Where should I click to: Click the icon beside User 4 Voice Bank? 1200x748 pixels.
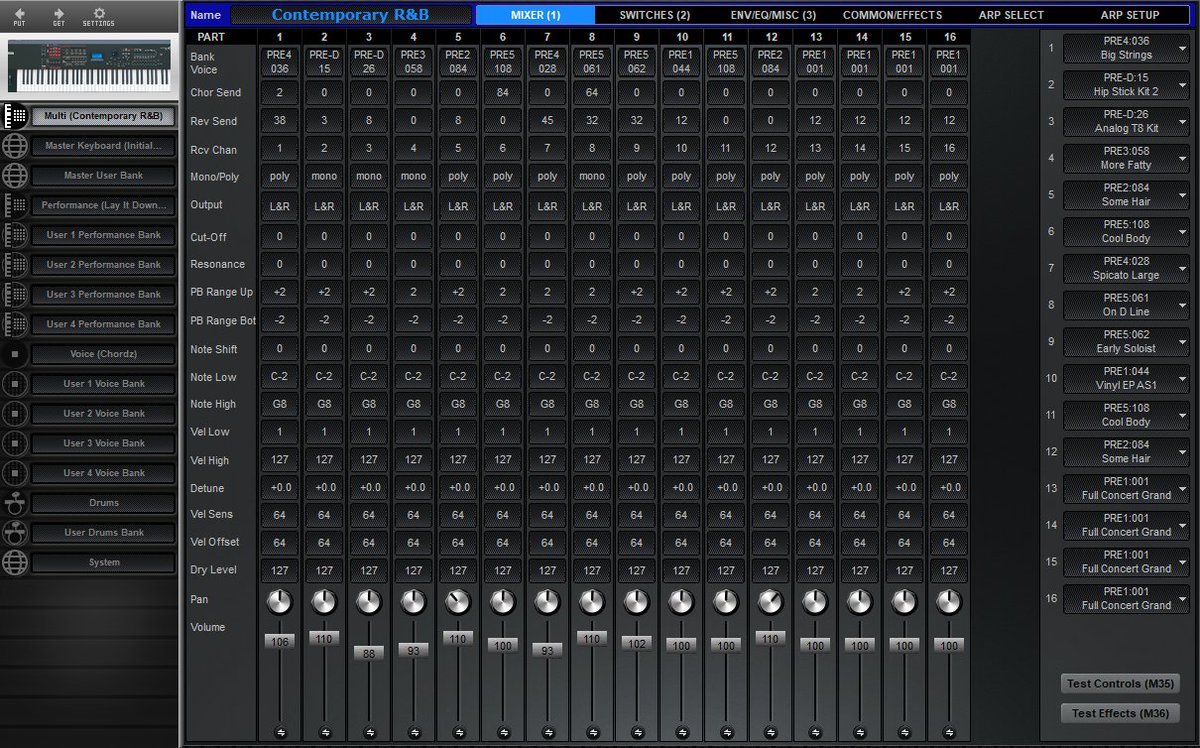pos(15,473)
